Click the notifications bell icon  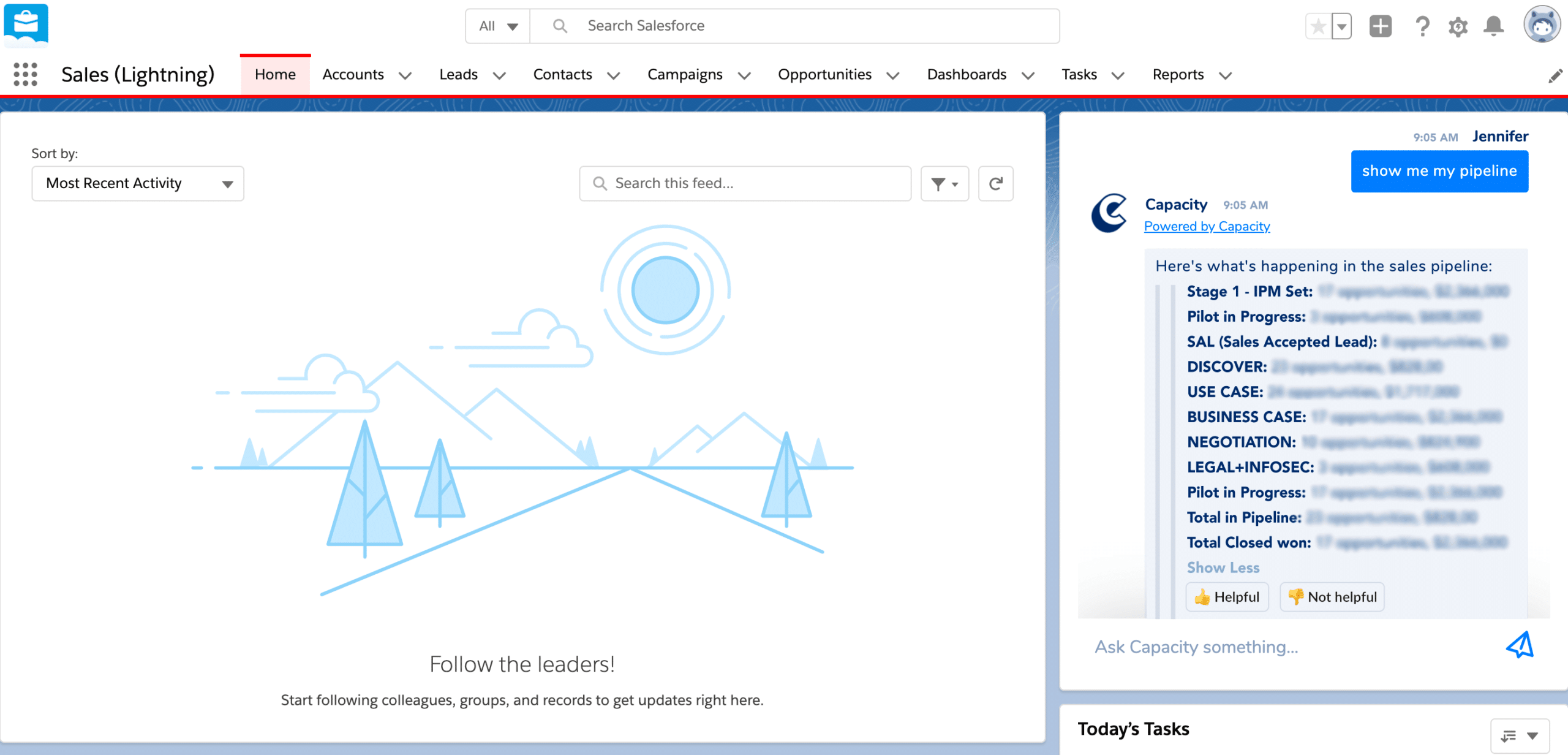point(1493,26)
